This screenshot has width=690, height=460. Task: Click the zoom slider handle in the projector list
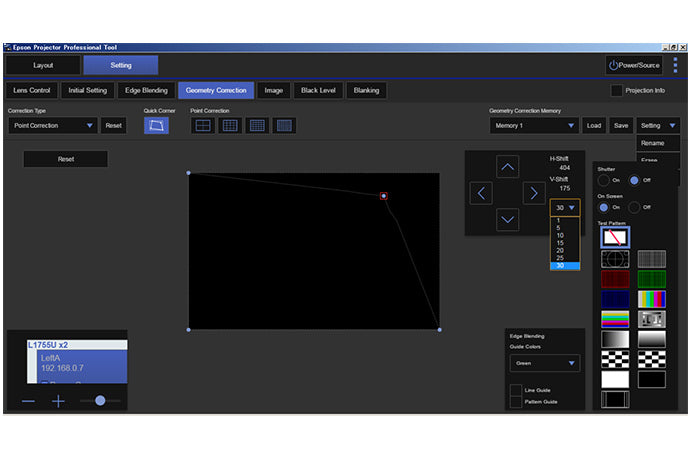coord(100,400)
